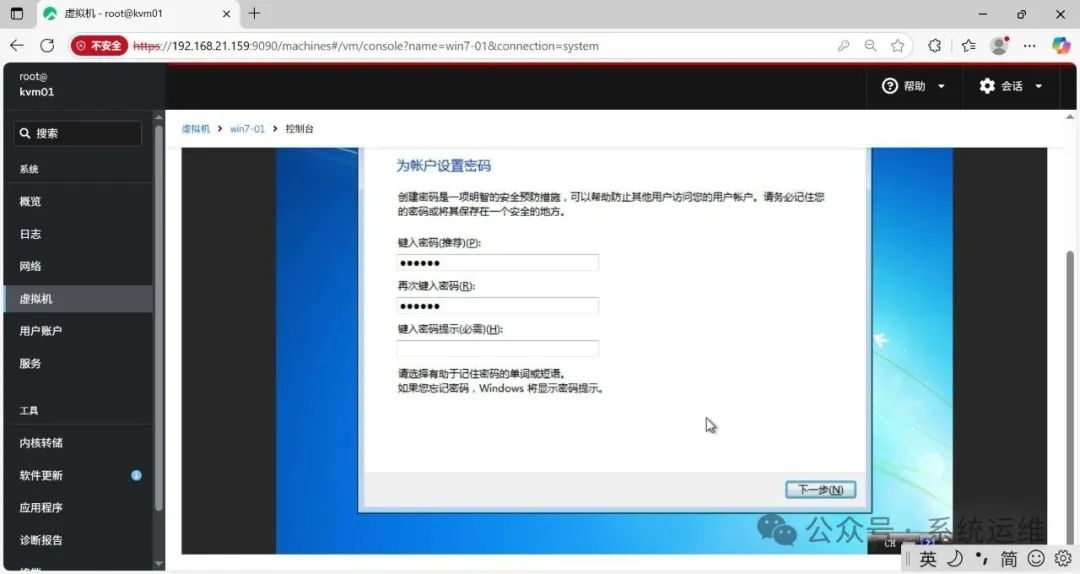The width and height of the screenshot is (1080, 574).
Task: Bookmark this page with the star icon
Action: [x=897, y=45]
